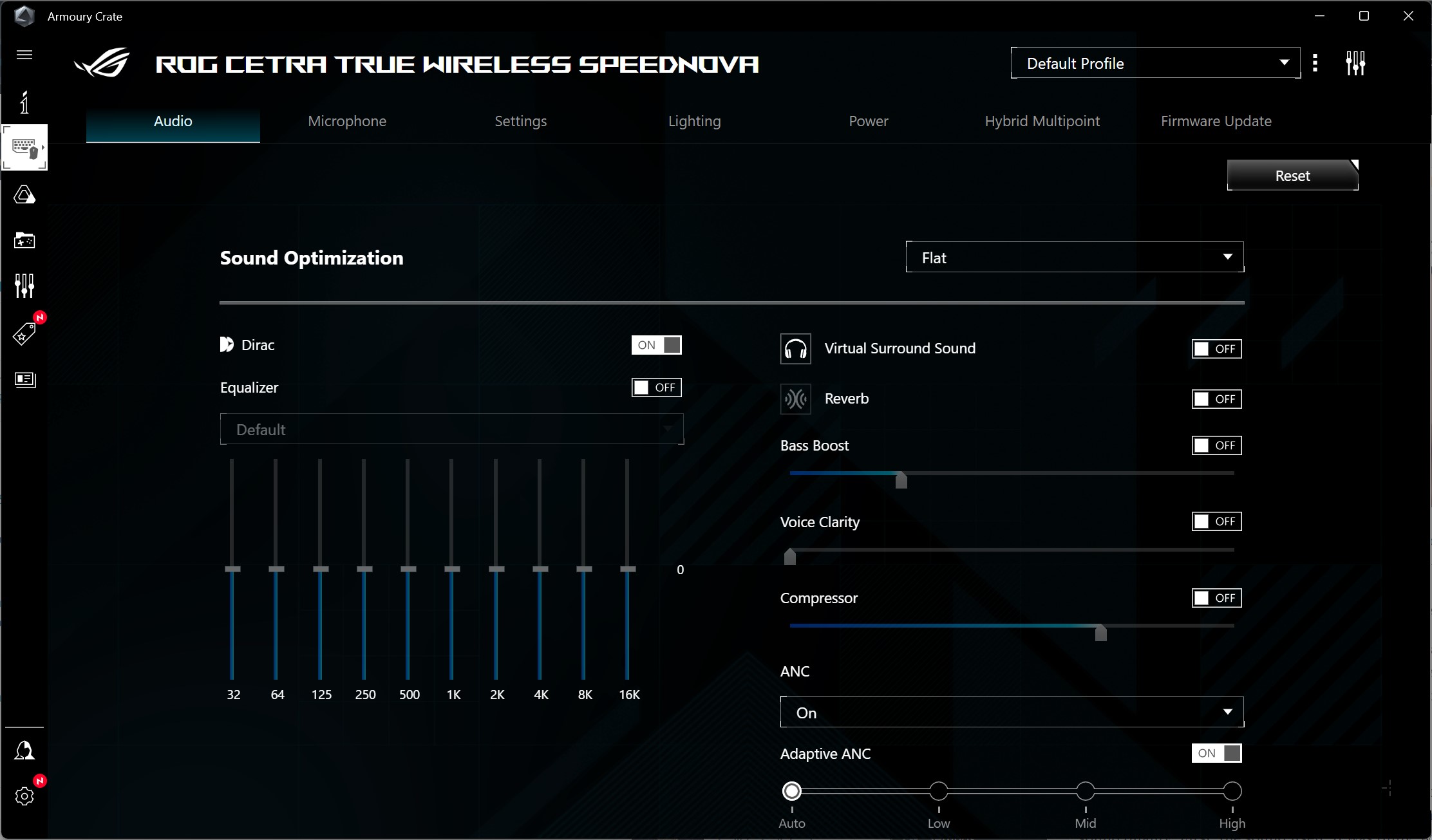Open the Equalizer preset dropdown
Screen dimensions: 1432x840
click(x=451, y=430)
